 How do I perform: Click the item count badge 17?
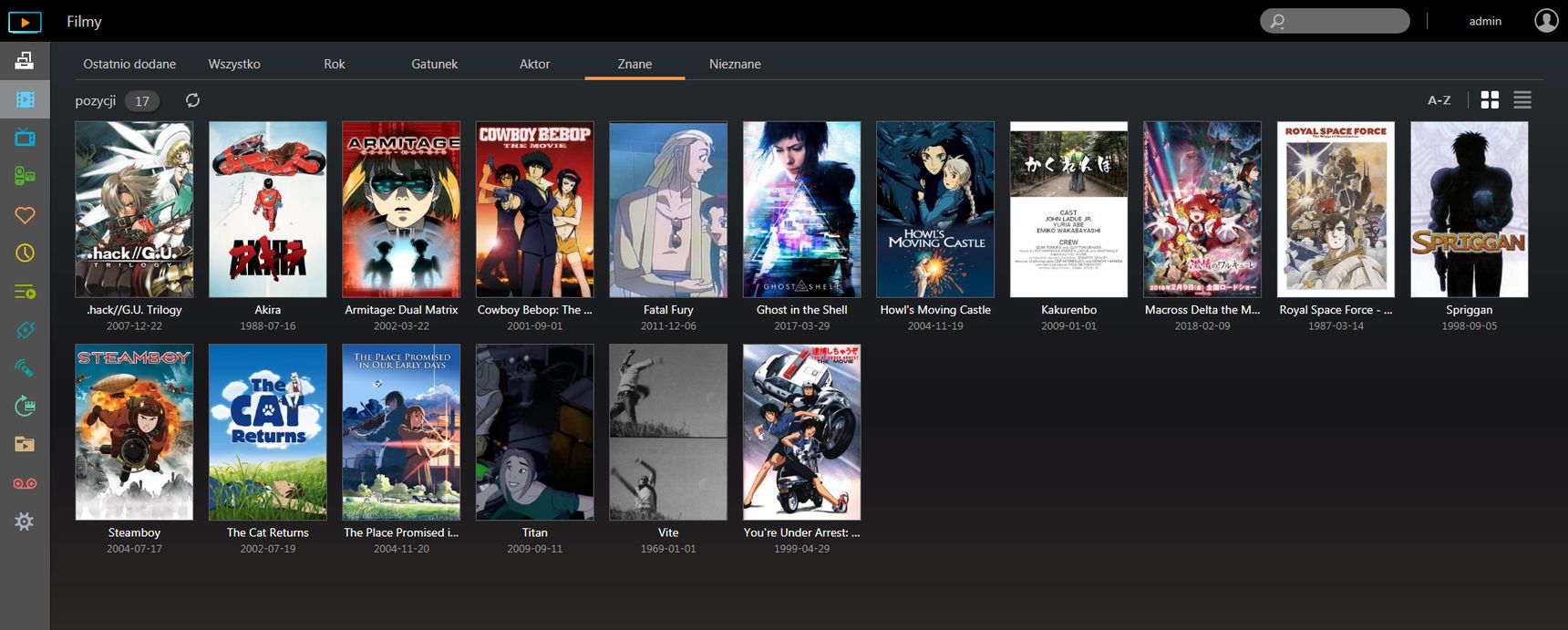(142, 101)
